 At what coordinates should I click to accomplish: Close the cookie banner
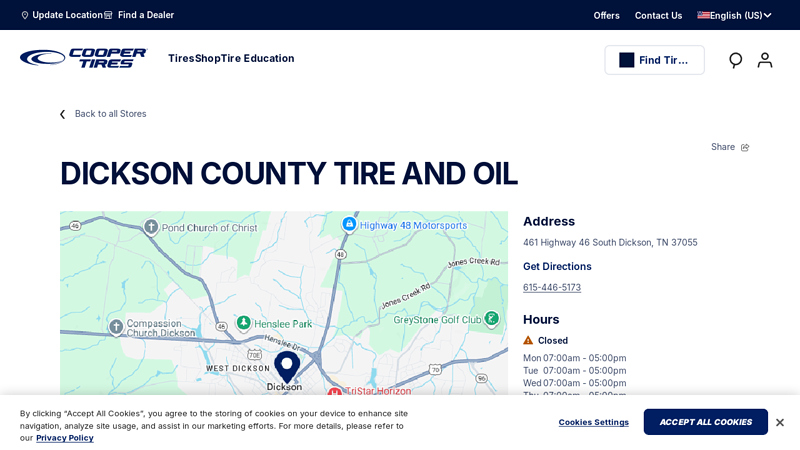(x=780, y=422)
